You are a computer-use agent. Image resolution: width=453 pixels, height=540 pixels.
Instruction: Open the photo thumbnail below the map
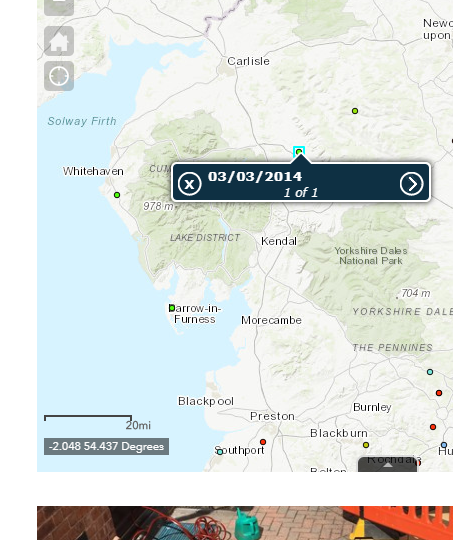point(245,523)
